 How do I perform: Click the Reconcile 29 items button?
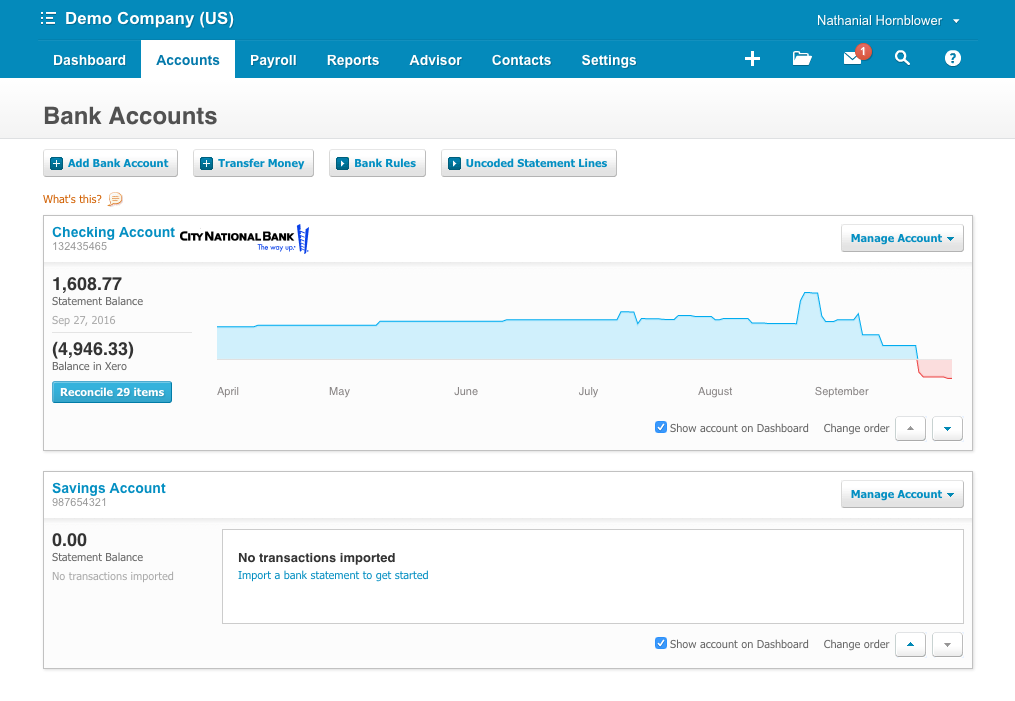111,392
